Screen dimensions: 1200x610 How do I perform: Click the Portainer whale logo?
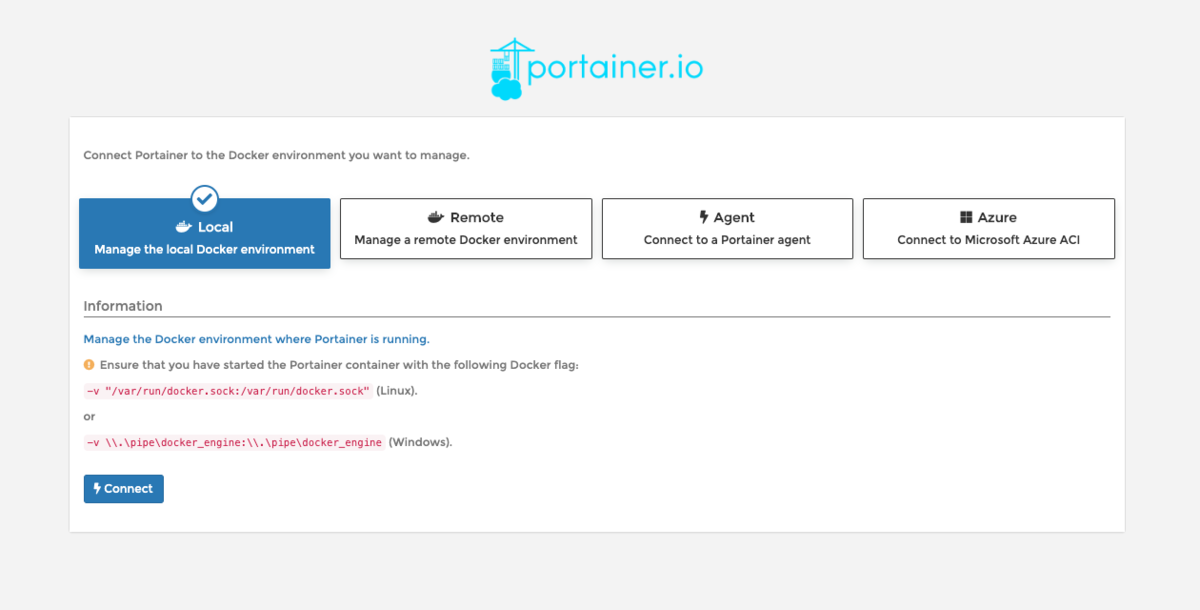tap(508, 66)
